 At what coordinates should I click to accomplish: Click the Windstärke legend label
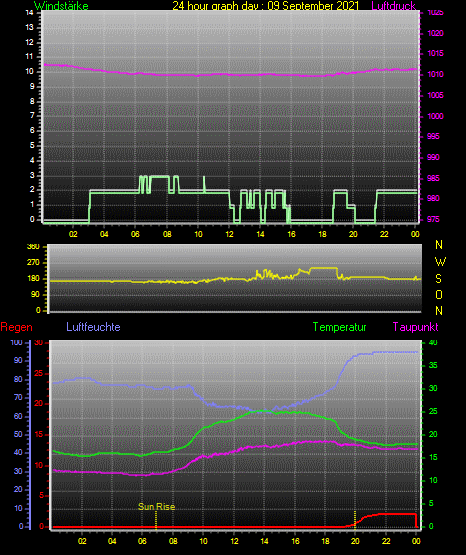(61, 6)
